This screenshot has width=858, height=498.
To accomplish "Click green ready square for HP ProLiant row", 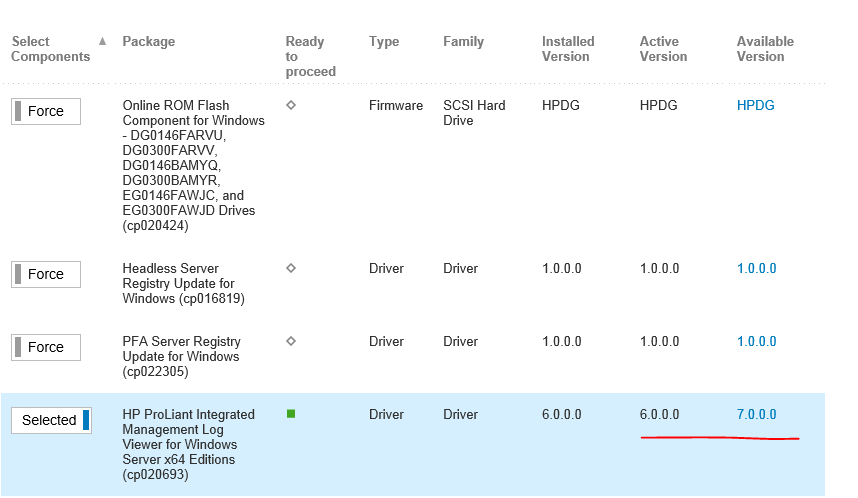I will click(x=291, y=414).
